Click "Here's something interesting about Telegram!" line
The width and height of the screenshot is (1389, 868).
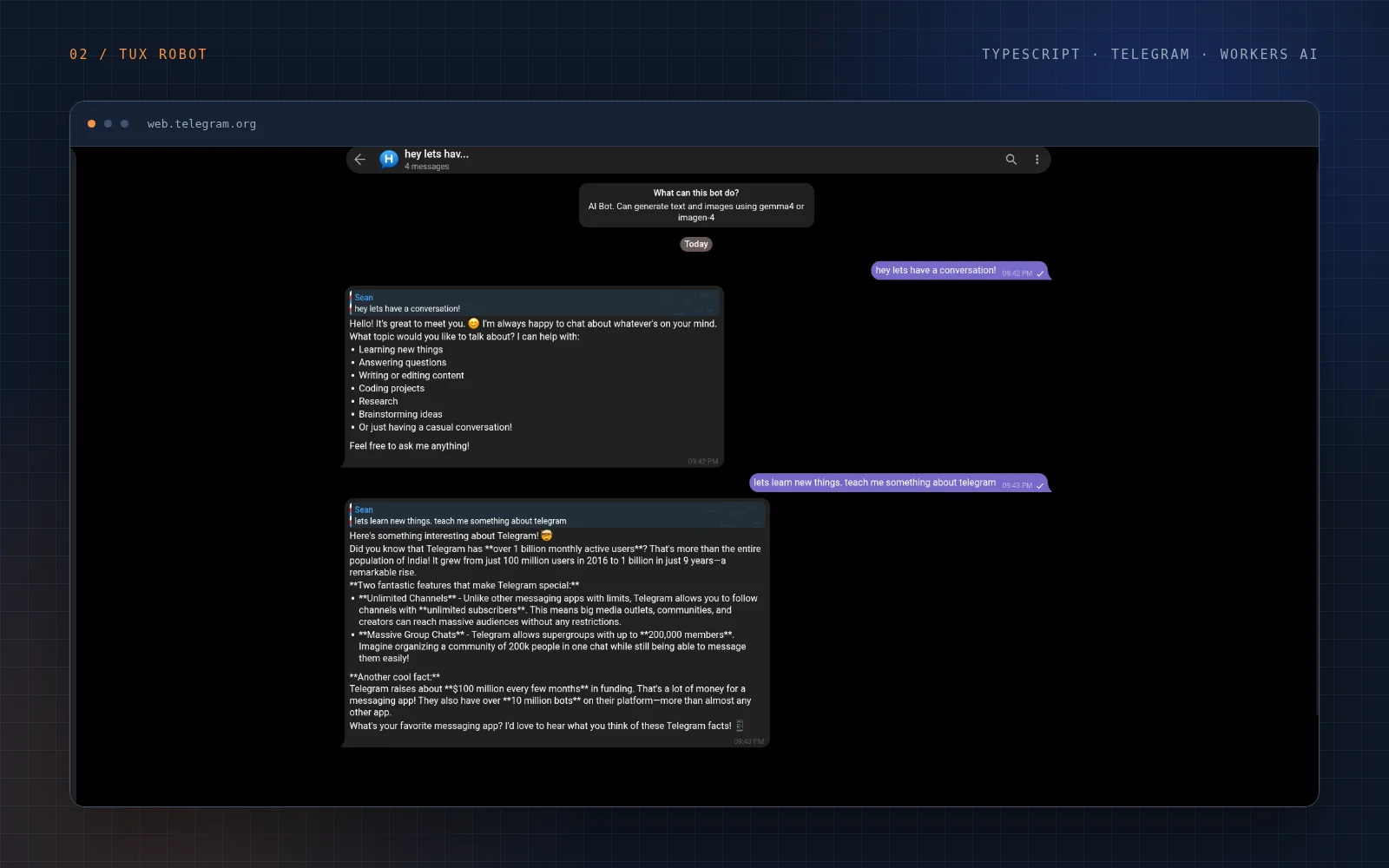[x=444, y=536]
